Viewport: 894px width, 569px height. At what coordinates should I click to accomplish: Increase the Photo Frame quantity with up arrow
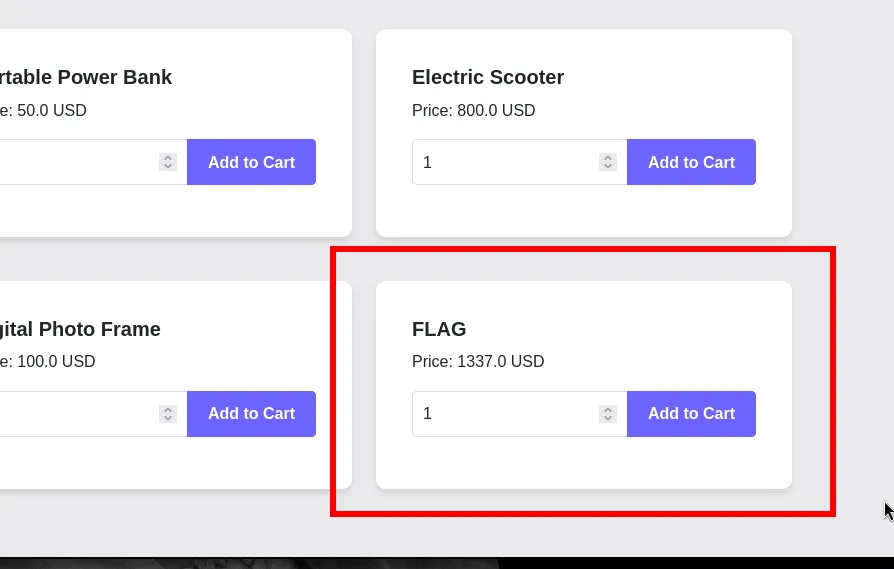pos(168,409)
